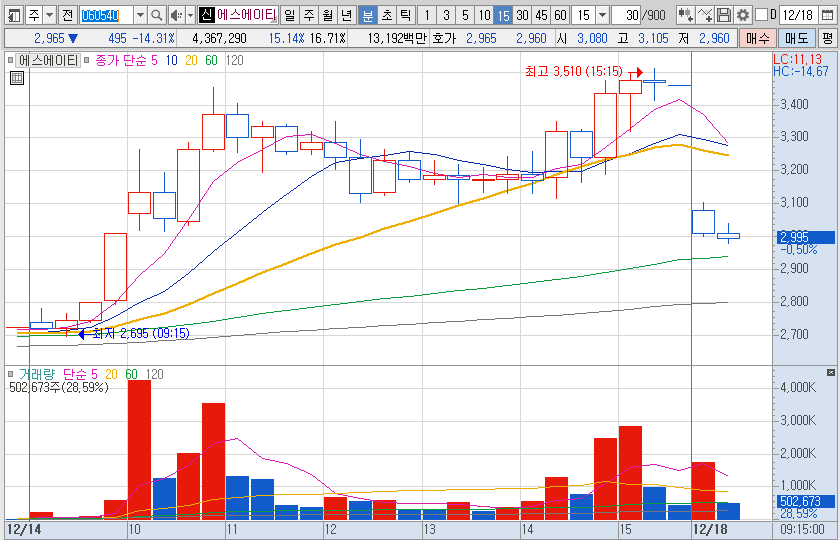Click the -14.31% change rate
This screenshot has height=540, width=840.
pyautogui.click(x=154, y=39)
